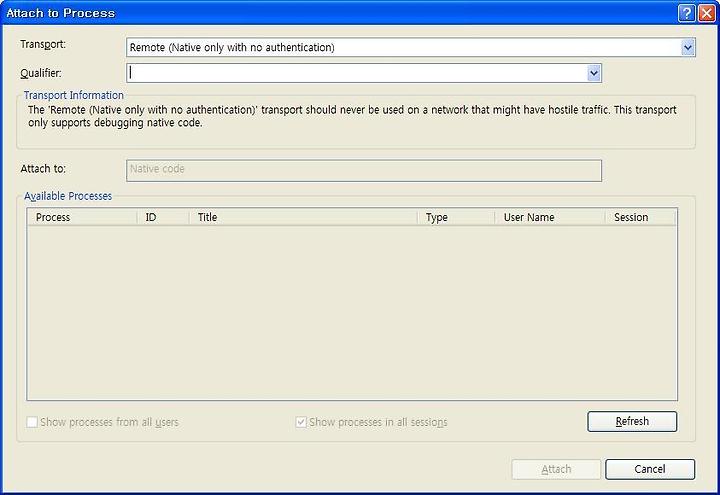This screenshot has width=720, height=495.
Task: Sort by Process column header
Action: point(82,217)
